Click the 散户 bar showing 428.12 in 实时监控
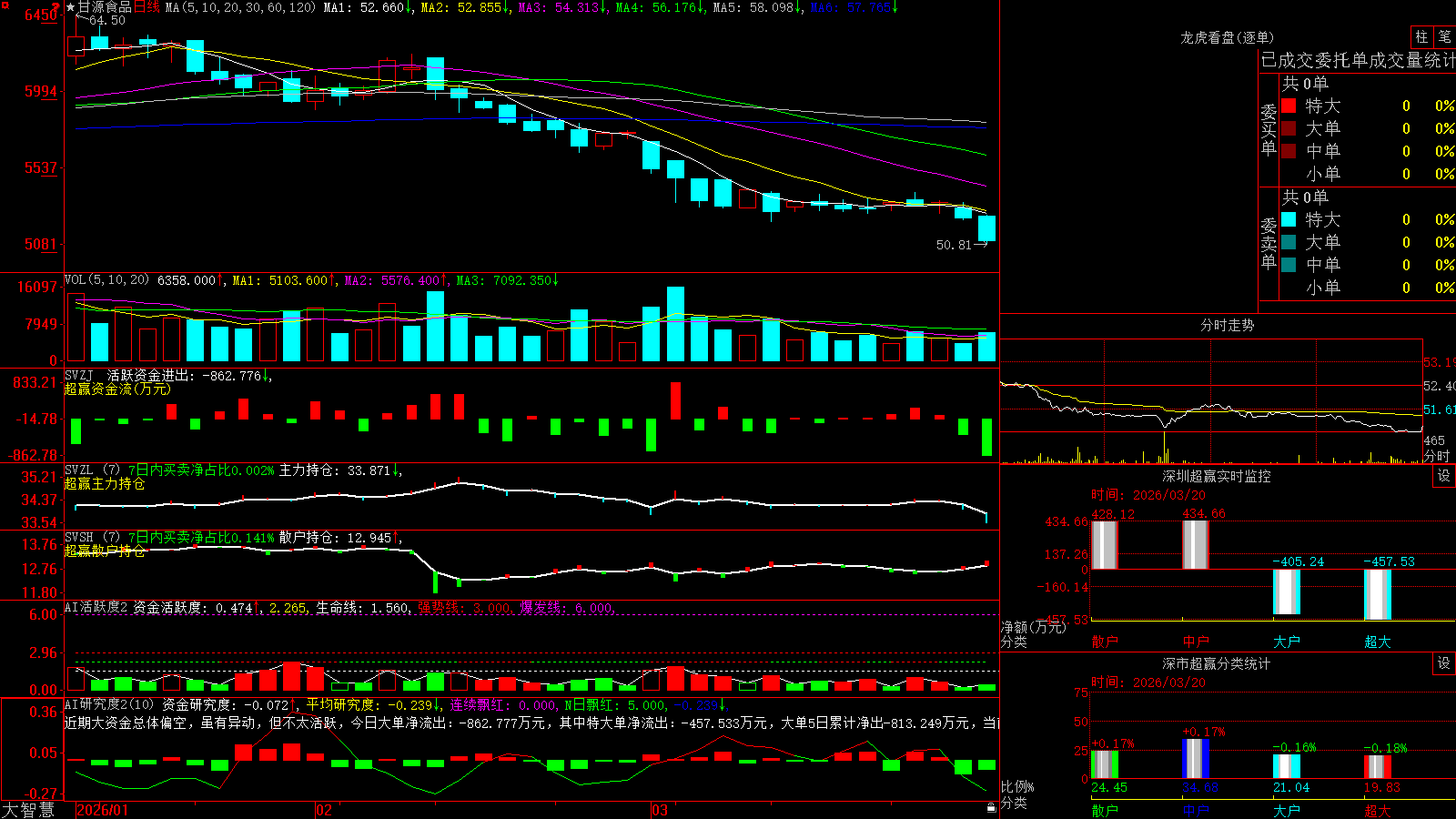This screenshot has width=1456, height=819. [1104, 545]
